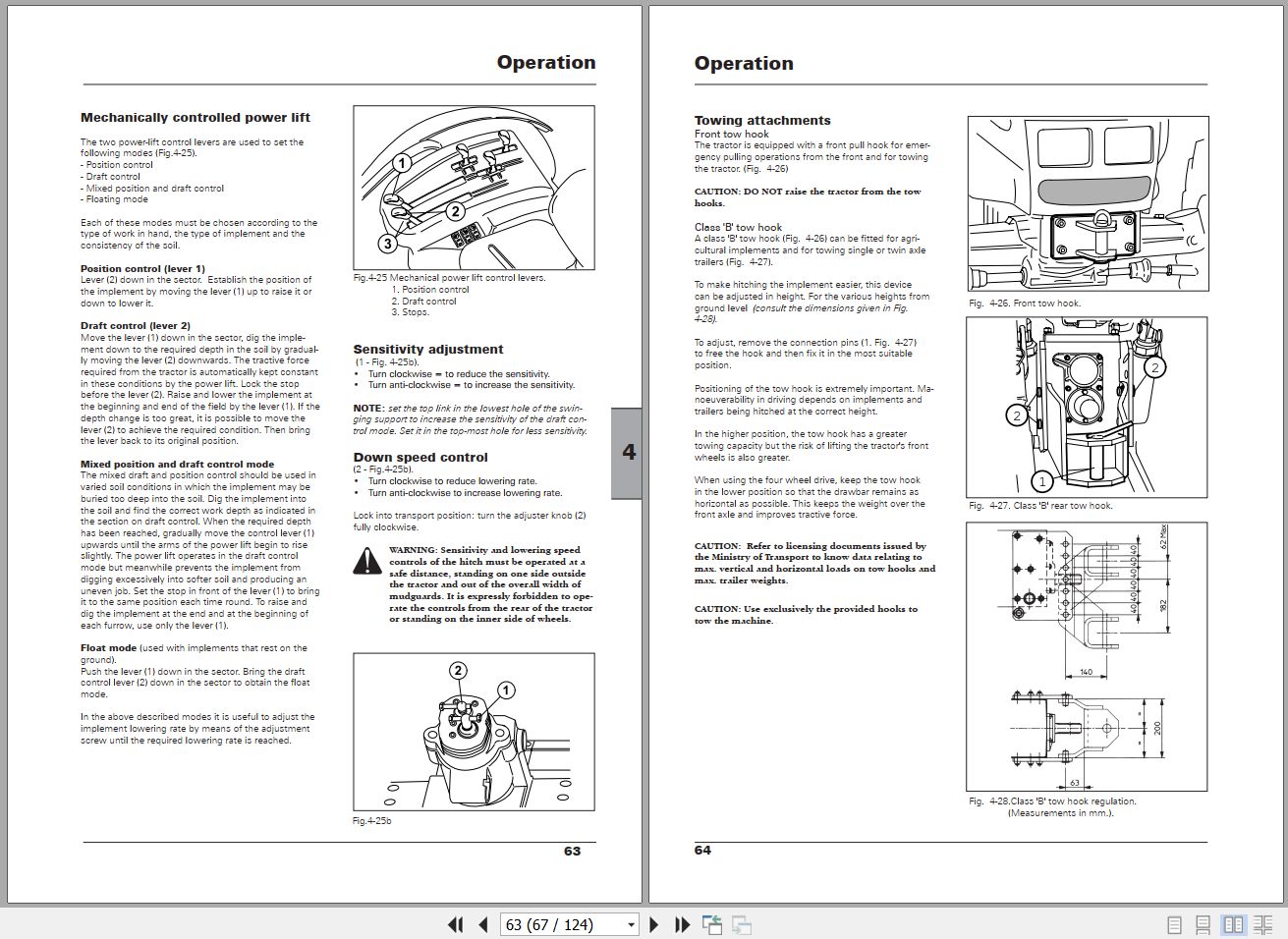Navigate back to the previous view
This screenshot has width=1288, height=939.
(x=711, y=924)
